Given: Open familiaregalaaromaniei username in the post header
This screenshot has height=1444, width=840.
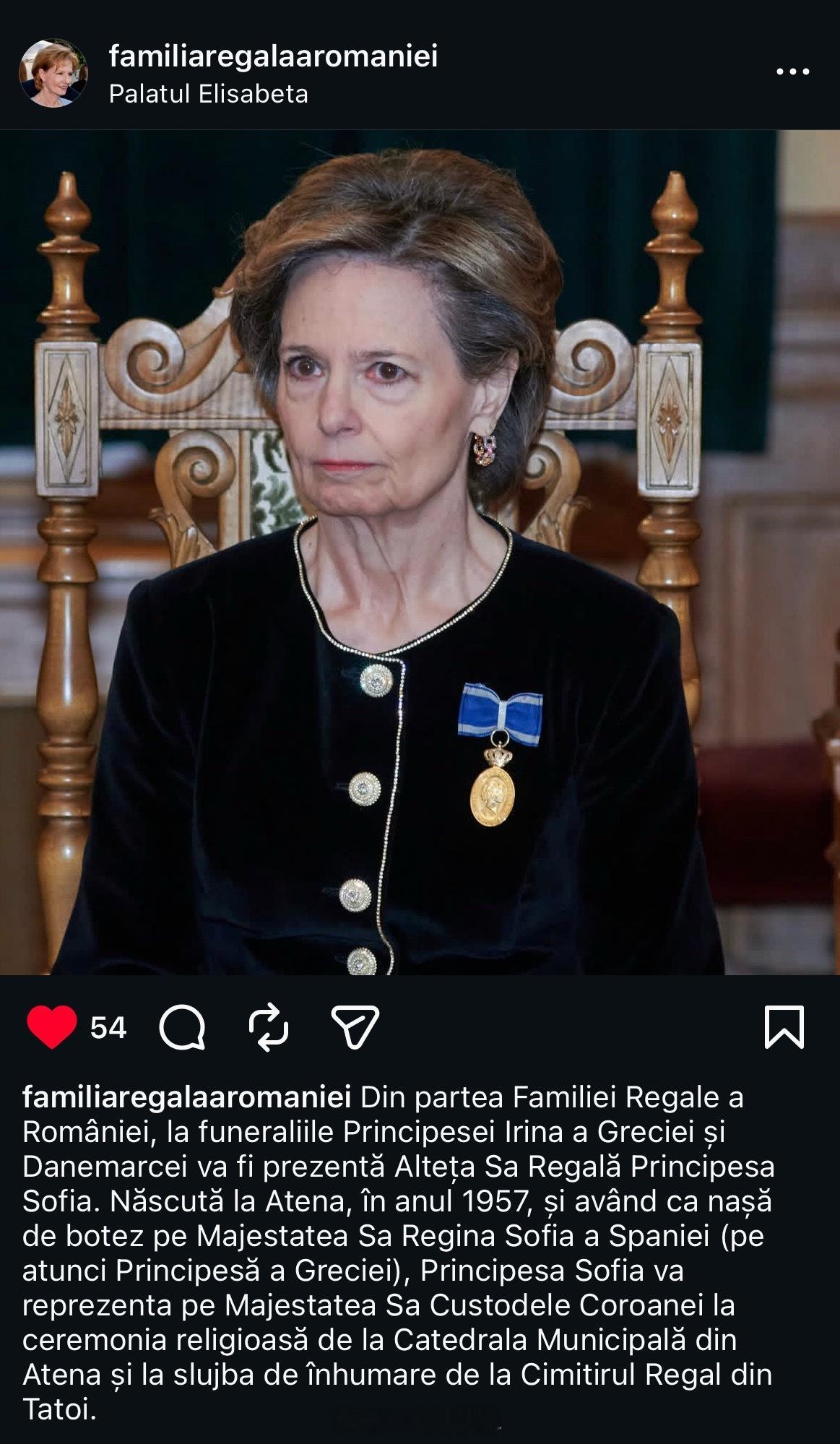Looking at the screenshot, I should click(x=273, y=56).
